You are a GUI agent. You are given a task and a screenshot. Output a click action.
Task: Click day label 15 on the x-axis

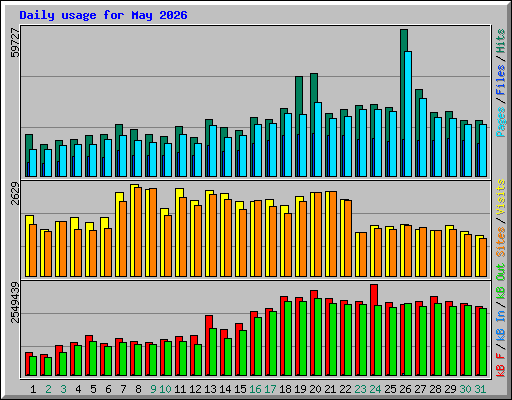pos(240,389)
